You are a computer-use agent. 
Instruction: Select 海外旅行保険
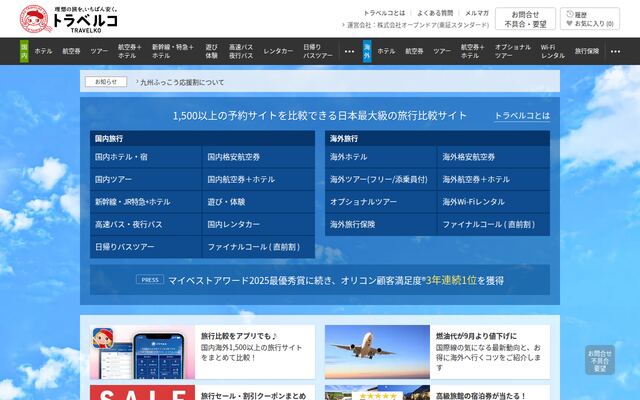(x=381, y=224)
